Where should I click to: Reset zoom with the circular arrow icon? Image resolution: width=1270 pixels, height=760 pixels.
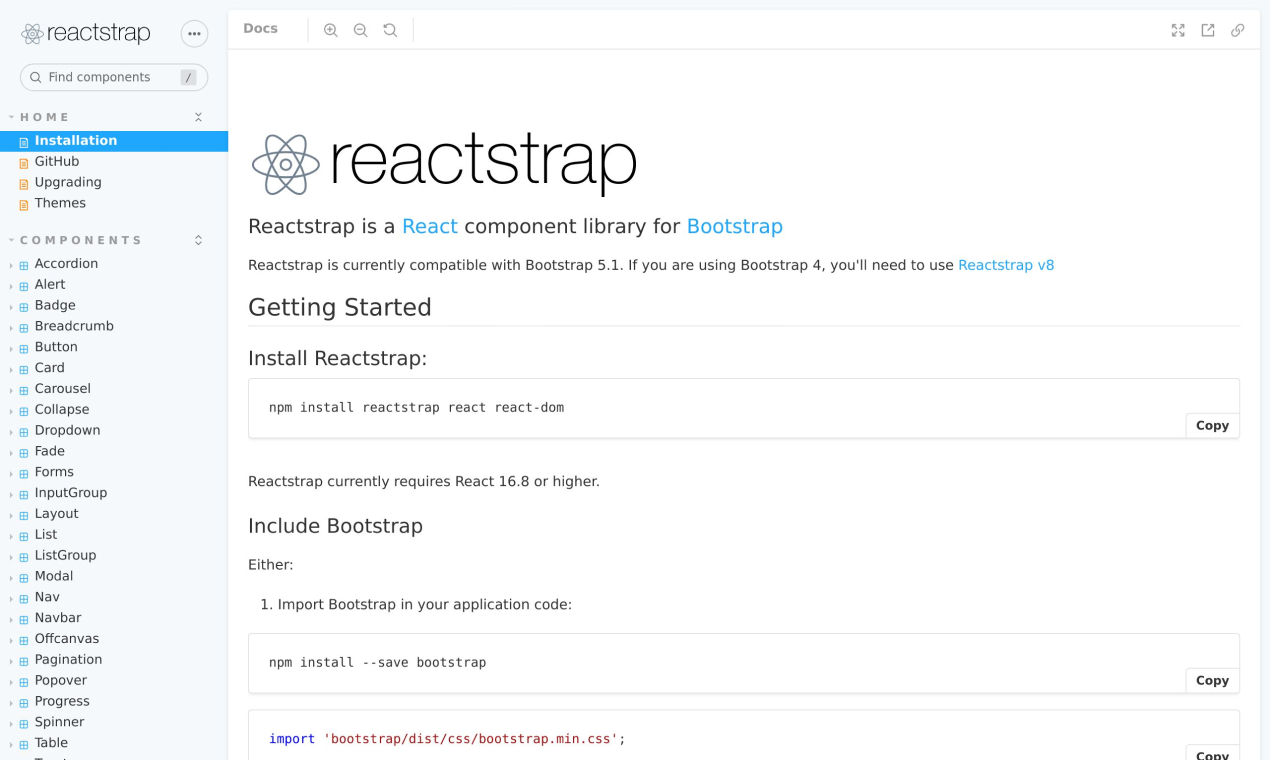[x=391, y=30]
